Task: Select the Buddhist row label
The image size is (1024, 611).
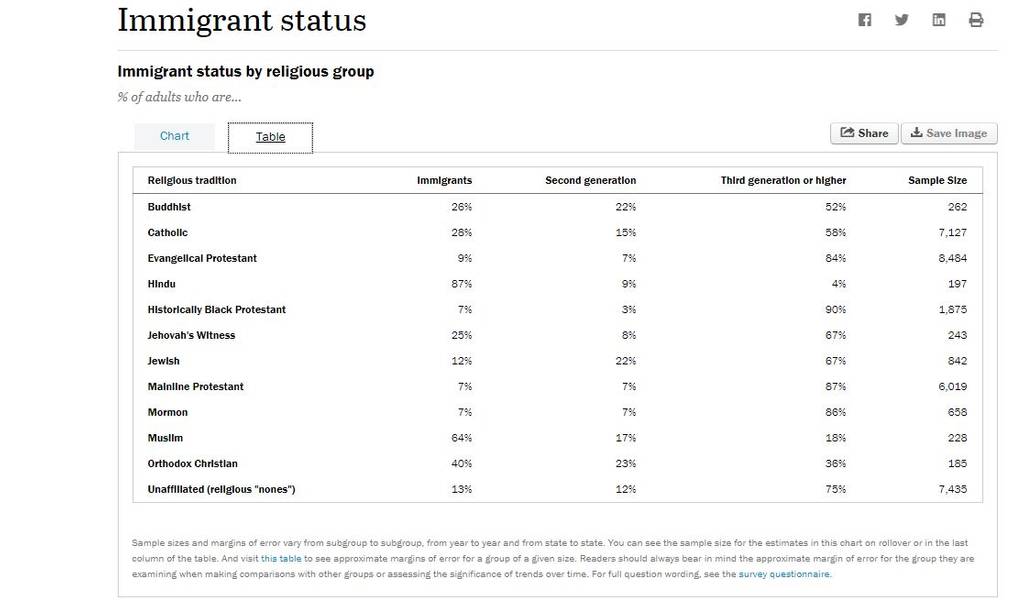Action: [169, 207]
